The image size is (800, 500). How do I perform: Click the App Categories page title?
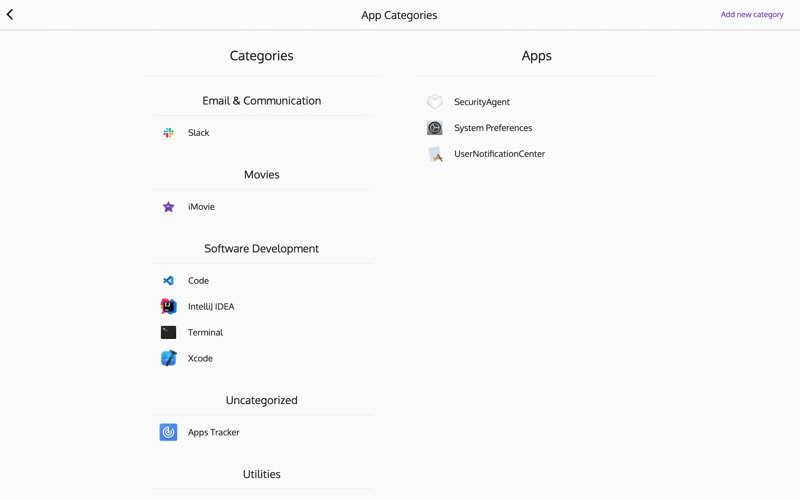[x=399, y=15]
